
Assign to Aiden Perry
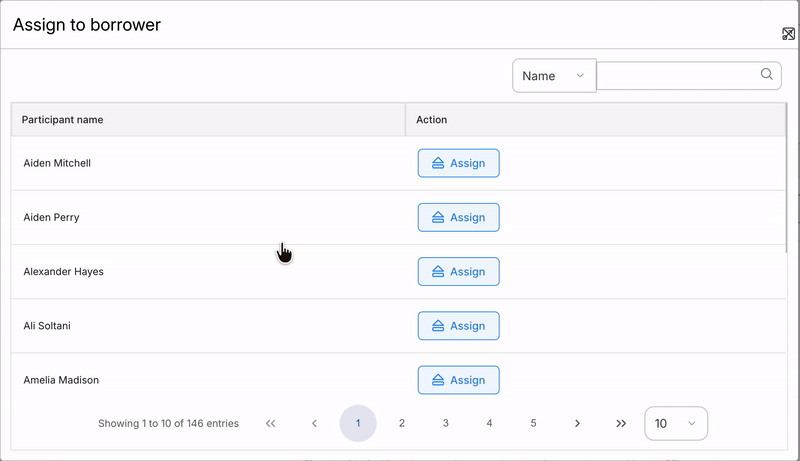tap(458, 217)
